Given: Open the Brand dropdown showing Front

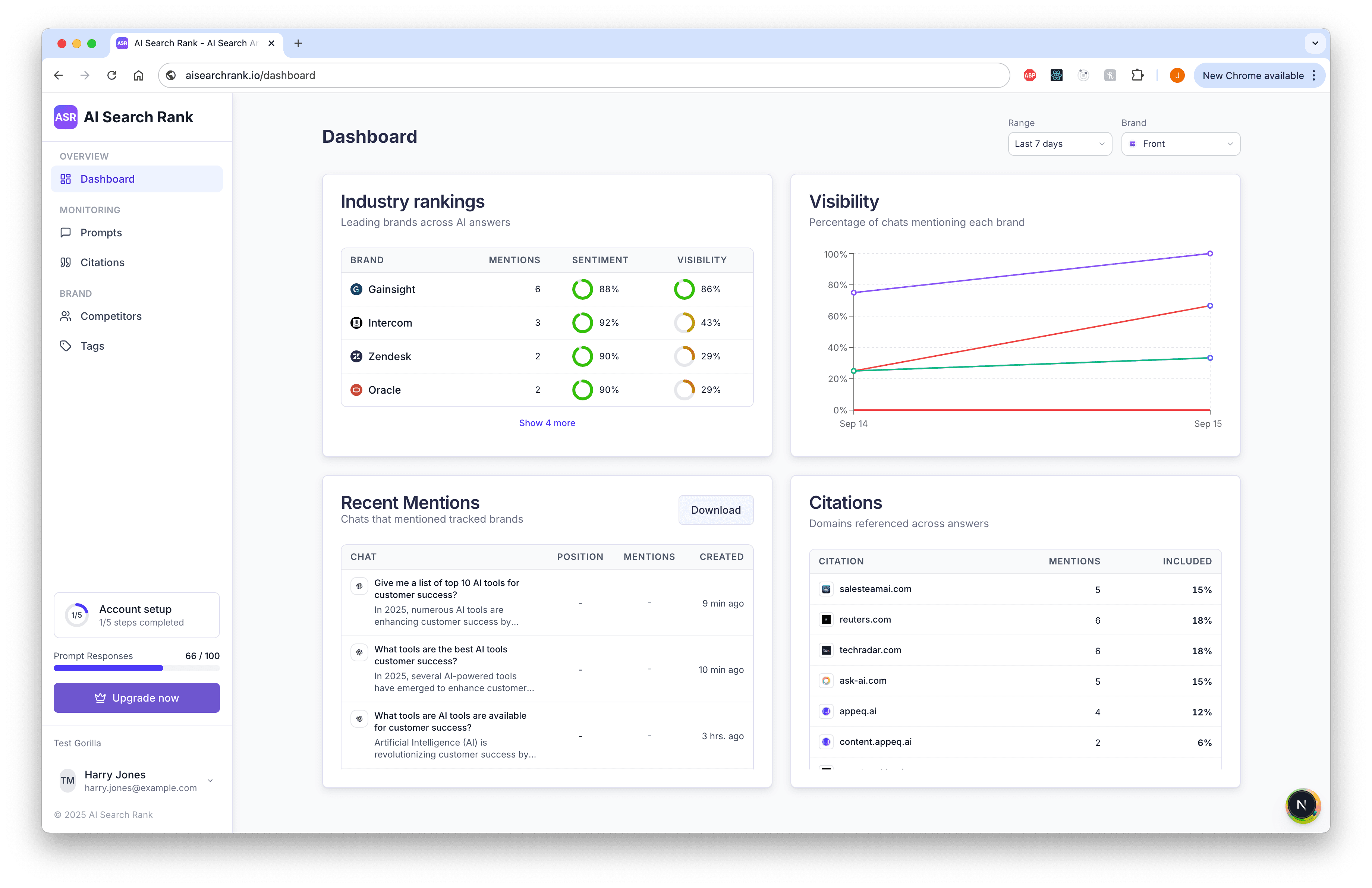Looking at the screenshot, I should pos(1180,144).
